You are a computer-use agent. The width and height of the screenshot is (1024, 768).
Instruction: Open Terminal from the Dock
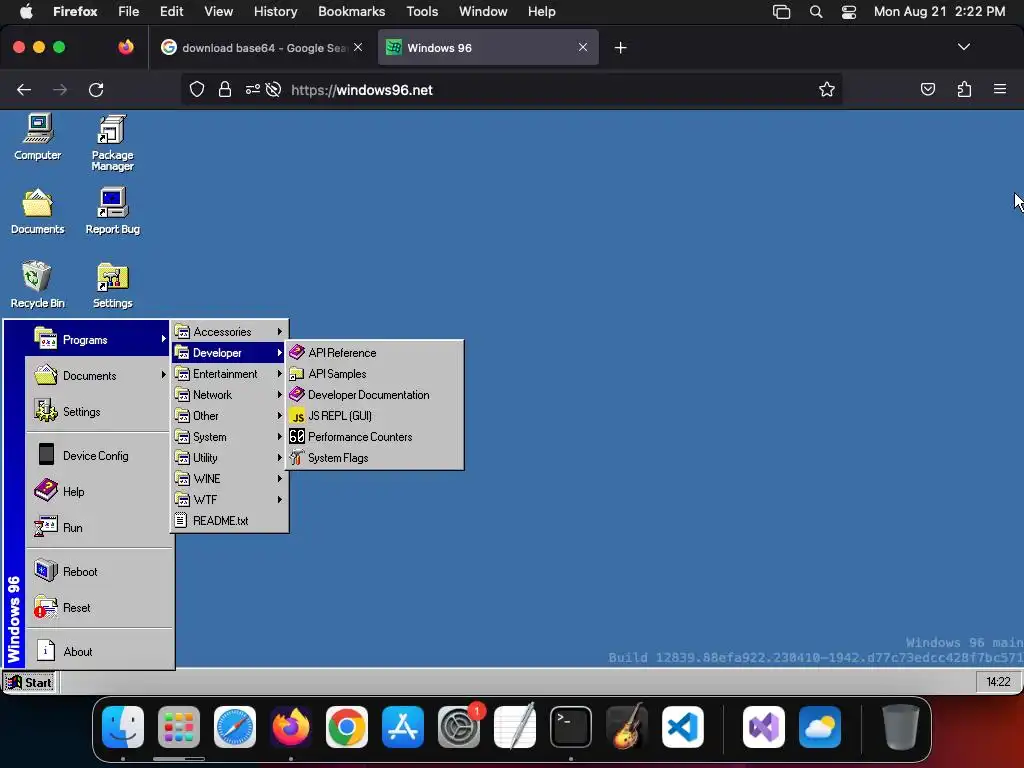(x=571, y=727)
